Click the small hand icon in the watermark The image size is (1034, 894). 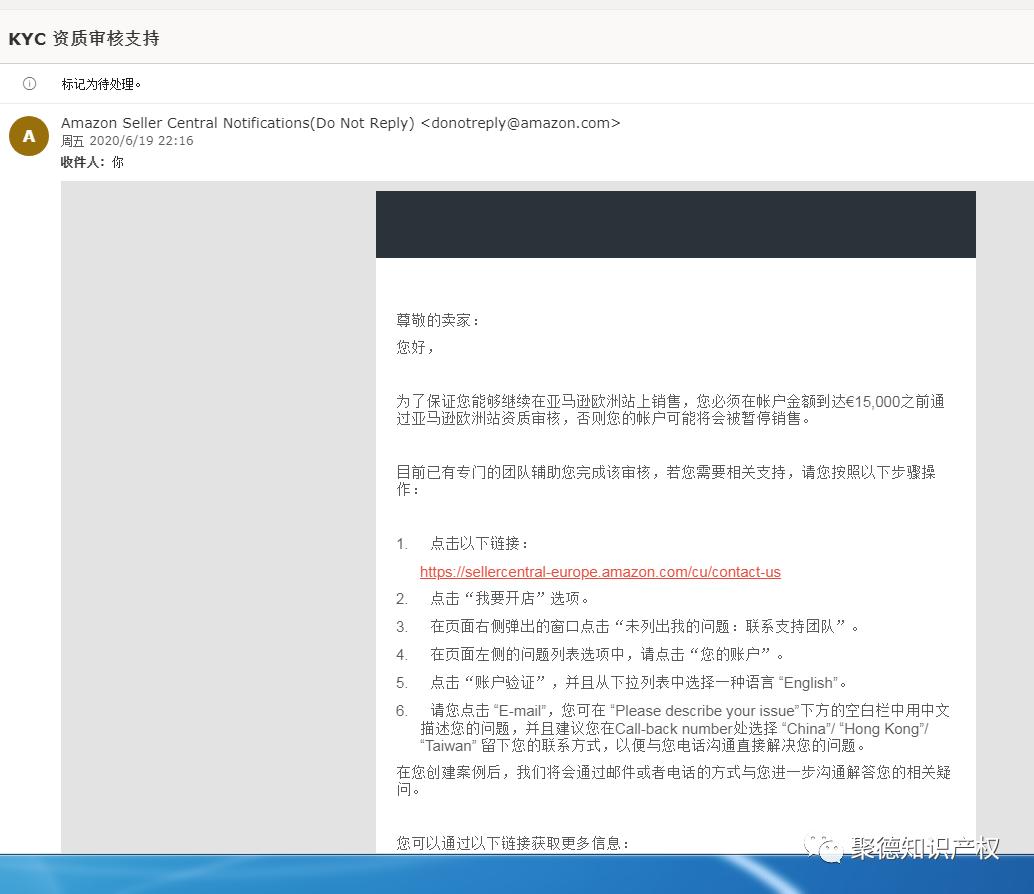828,847
